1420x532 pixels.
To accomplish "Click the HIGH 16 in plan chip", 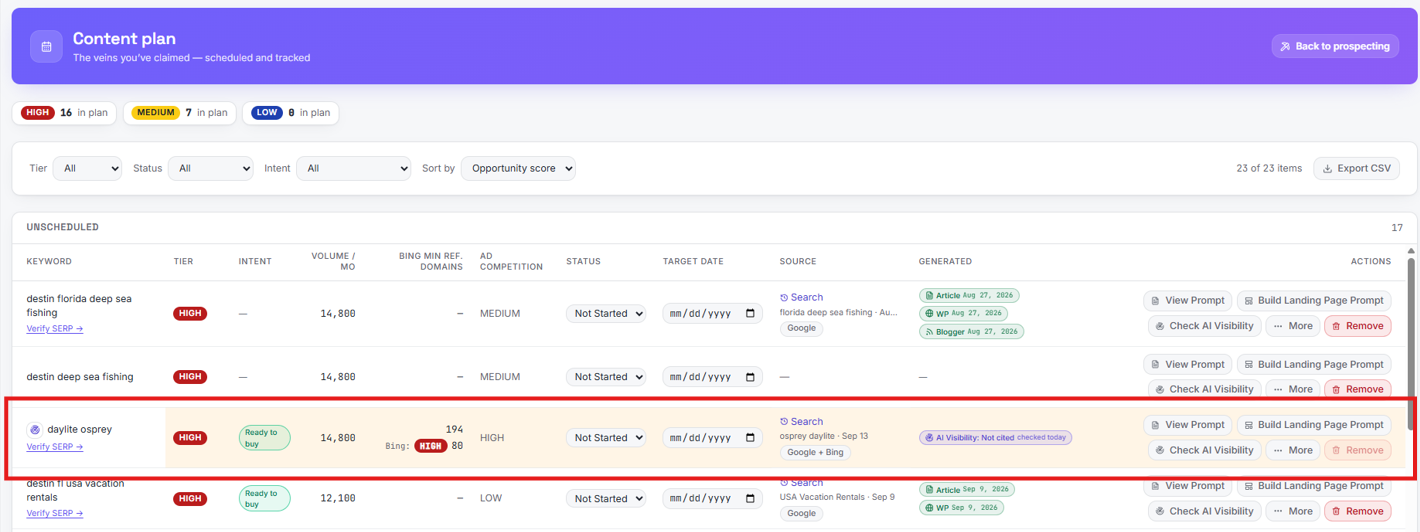I will pos(64,113).
